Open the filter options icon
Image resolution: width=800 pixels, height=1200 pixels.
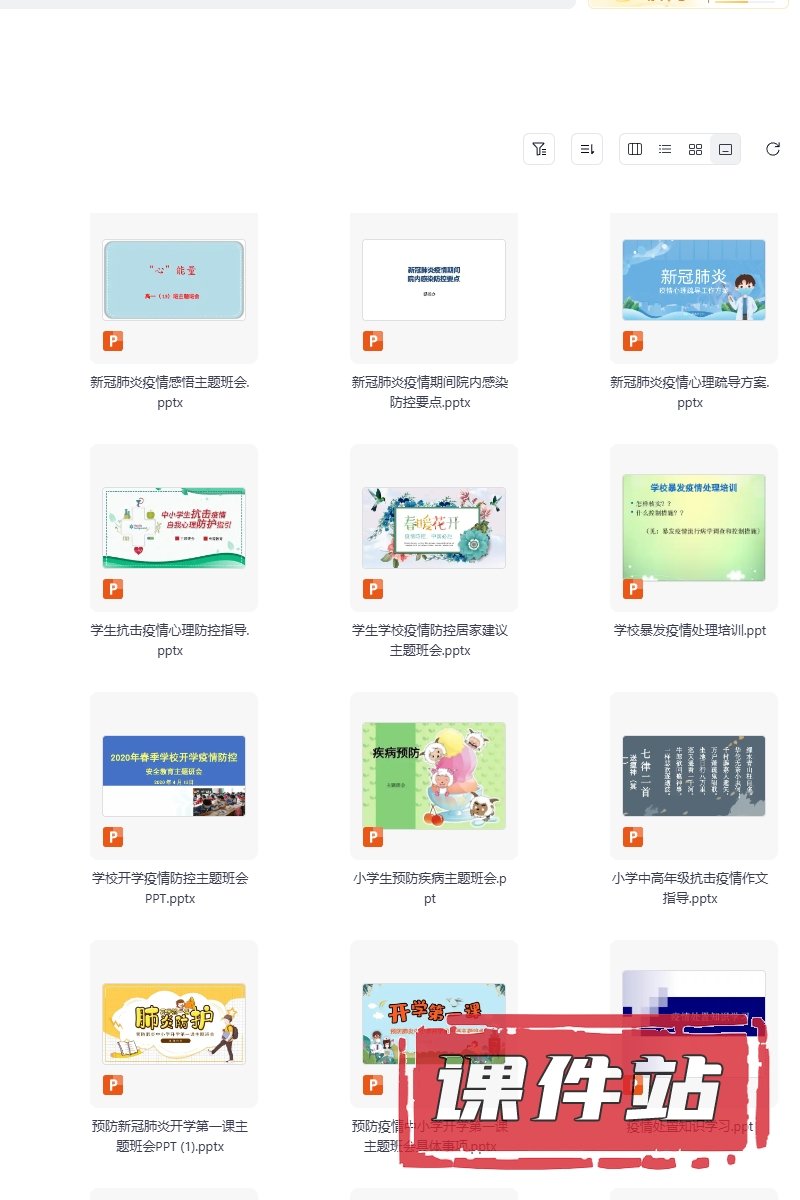pyautogui.click(x=539, y=149)
